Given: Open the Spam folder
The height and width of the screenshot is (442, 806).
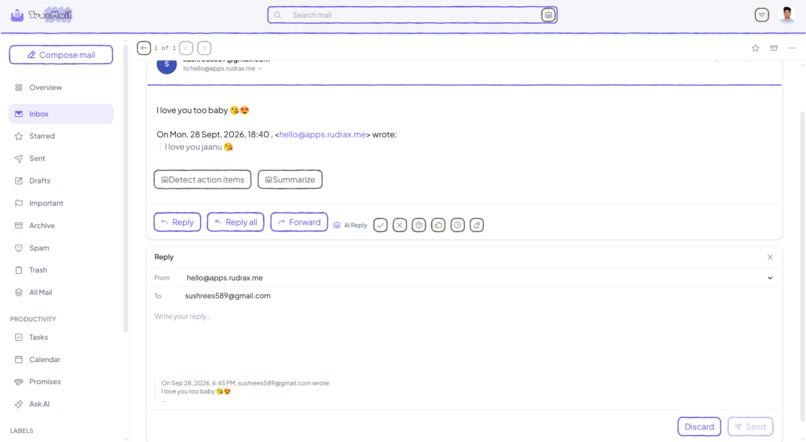Looking at the screenshot, I should point(61,248).
